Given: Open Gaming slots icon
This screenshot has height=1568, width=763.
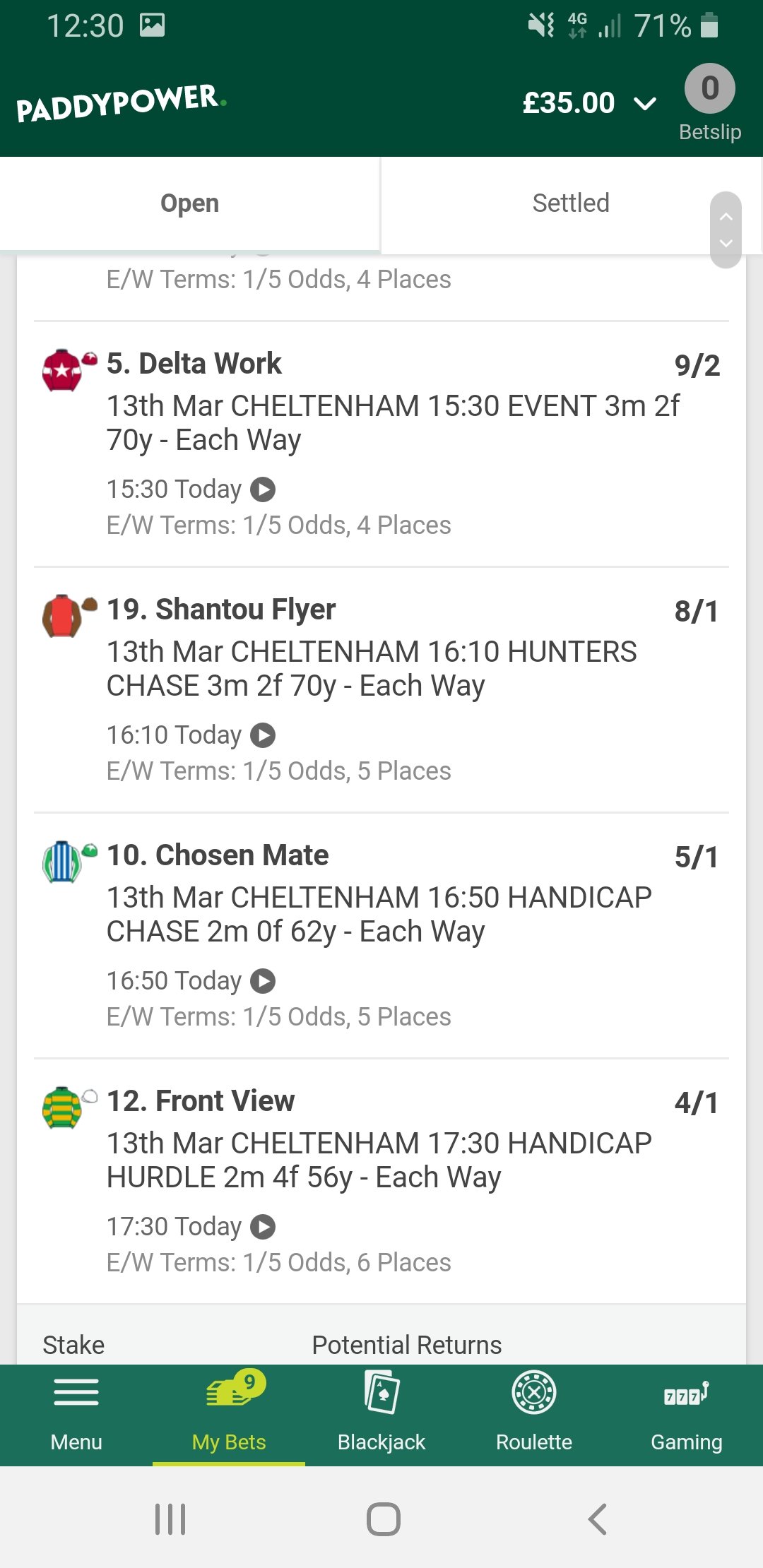Looking at the screenshot, I should (x=687, y=1394).
